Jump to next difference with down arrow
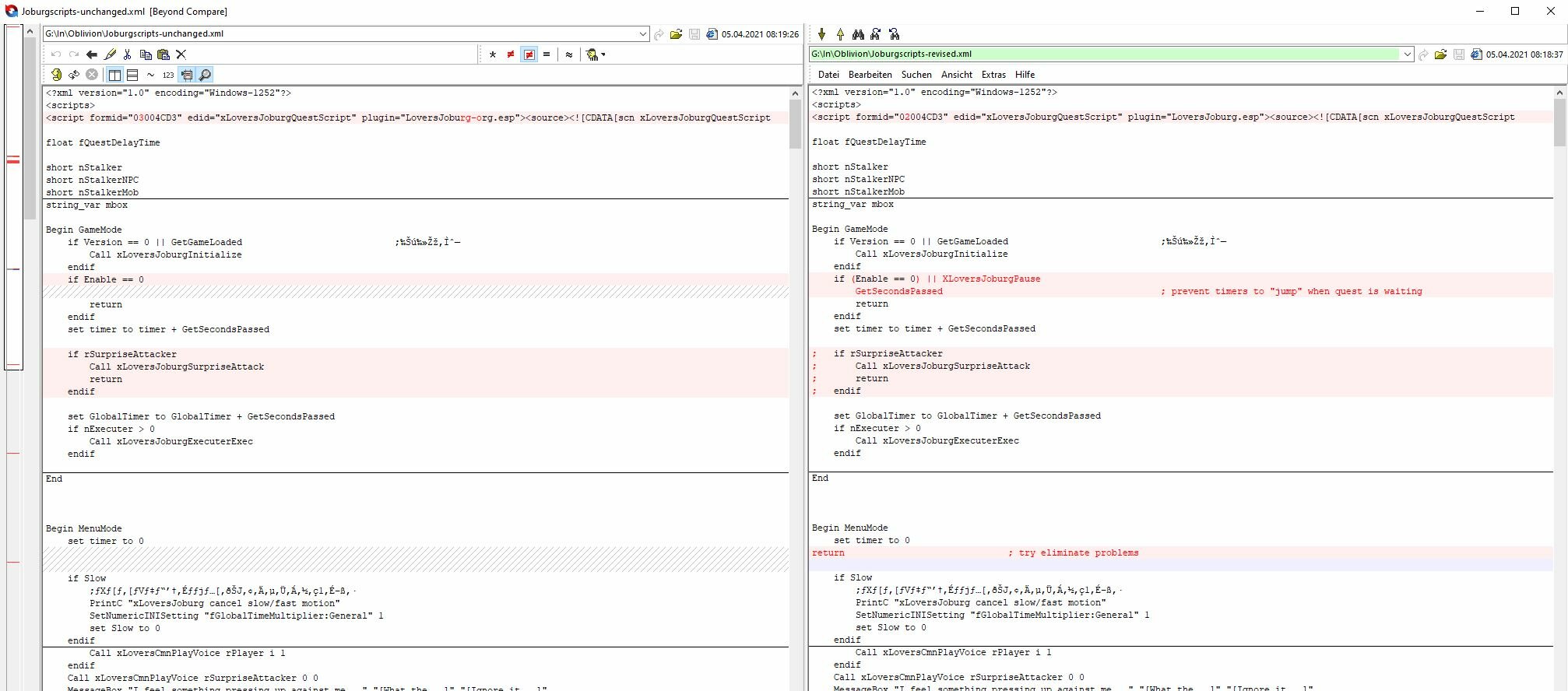Screen dimensions: 1568x691 click(x=821, y=33)
